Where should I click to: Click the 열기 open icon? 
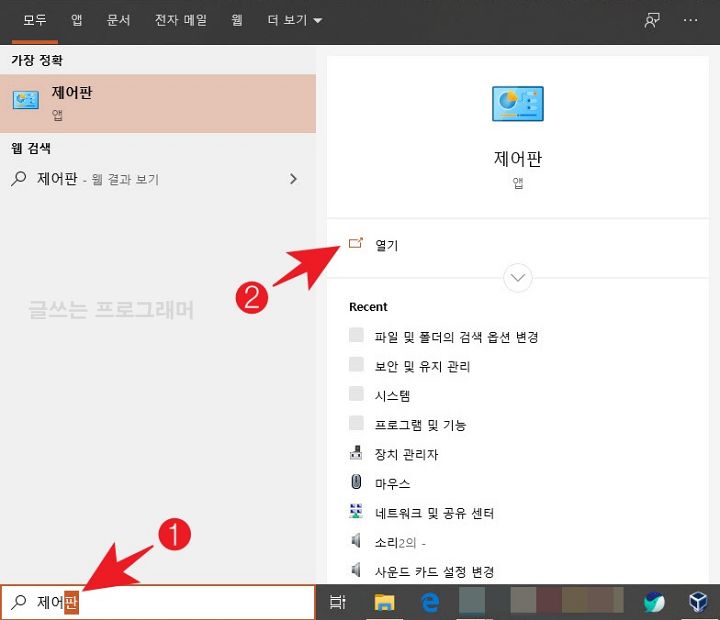click(x=356, y=243)
